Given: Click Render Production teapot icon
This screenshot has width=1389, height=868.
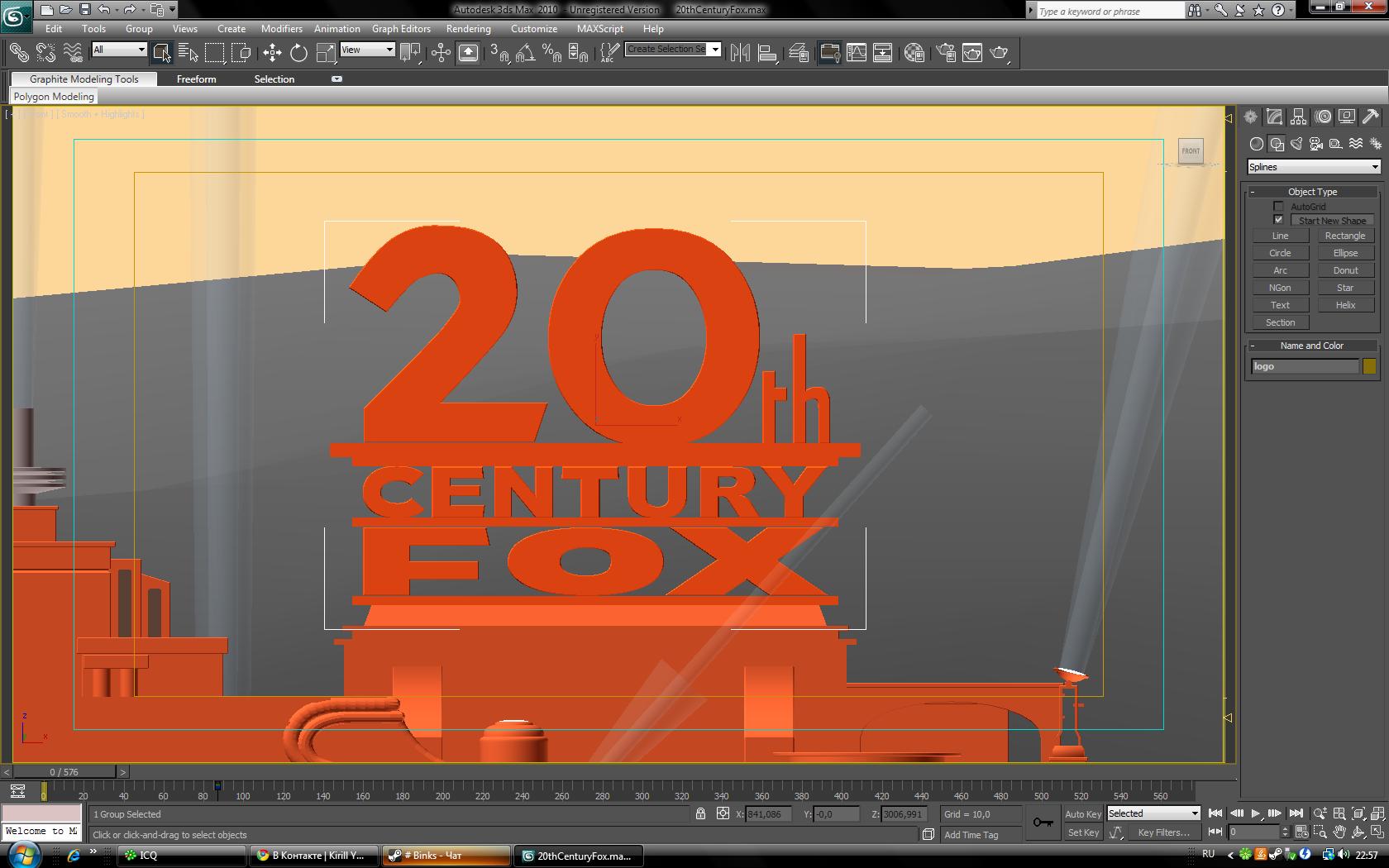Looking at the screenshot, I should click(1000, 53).
